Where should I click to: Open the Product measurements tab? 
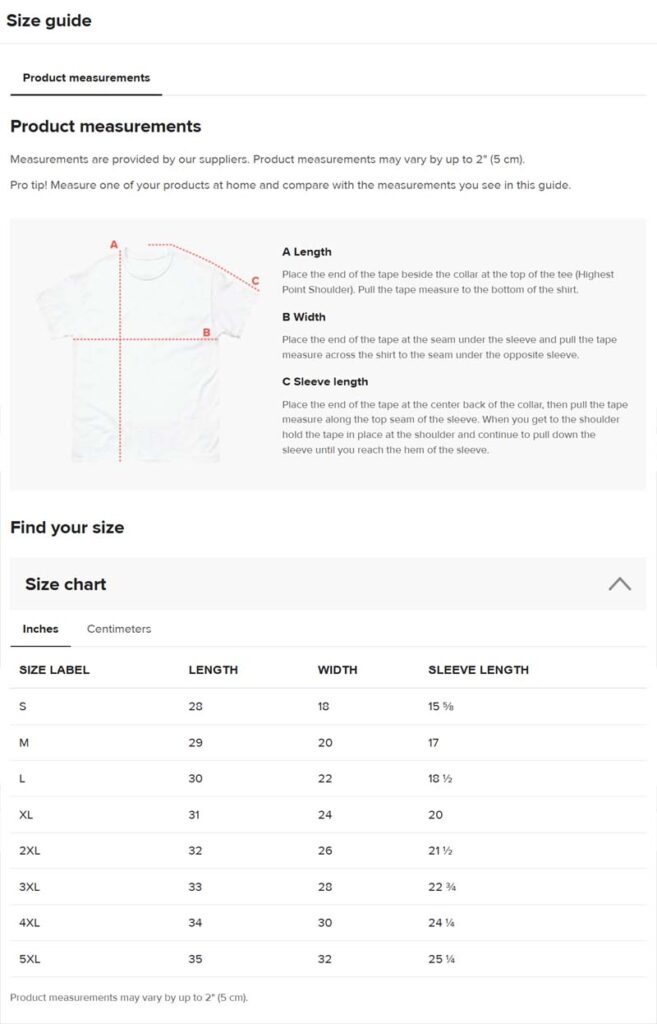tap(86, 78)
